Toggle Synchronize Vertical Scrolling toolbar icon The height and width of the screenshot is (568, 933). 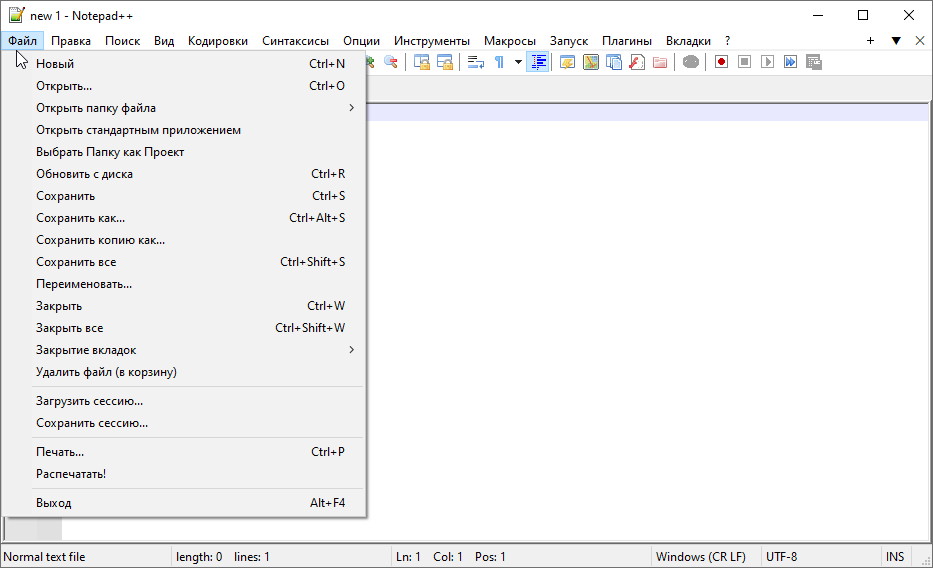point(422,62)
